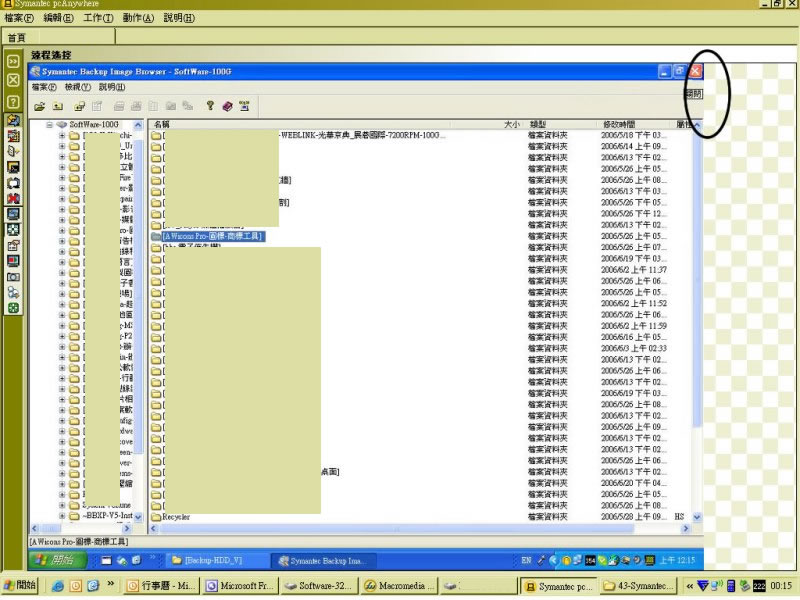Click the tree pane scroll-left arrow
800x600 pixels.
[35, 529]
